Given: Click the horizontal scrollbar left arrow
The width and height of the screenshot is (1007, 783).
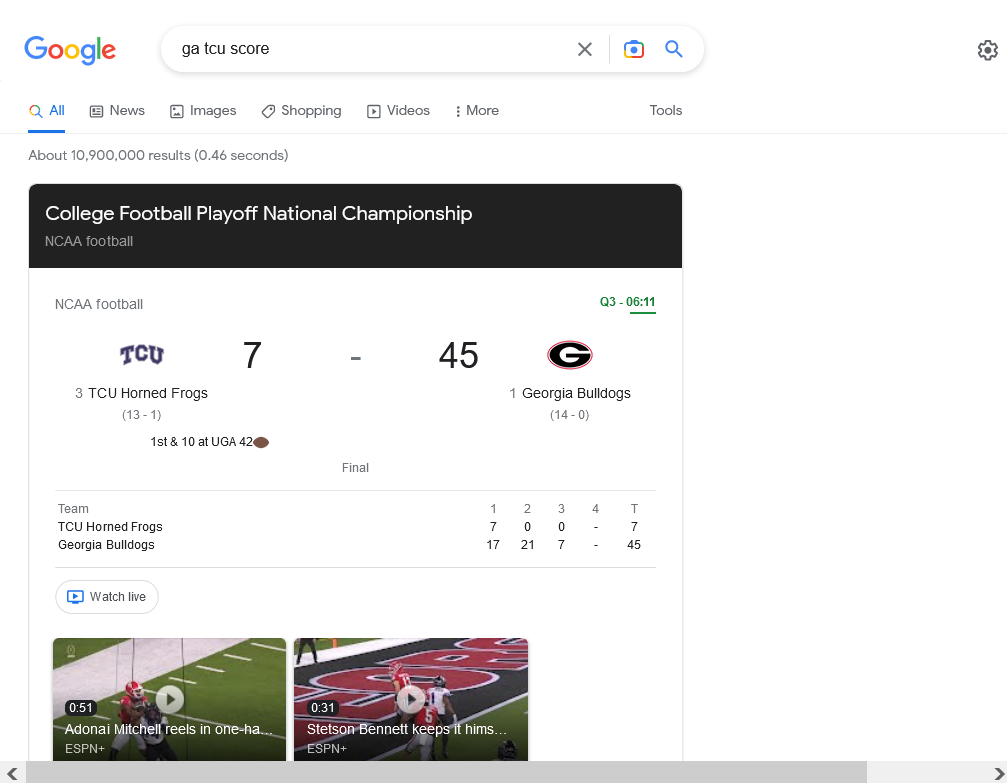Looking at the screenshot, I should [12, 772].
